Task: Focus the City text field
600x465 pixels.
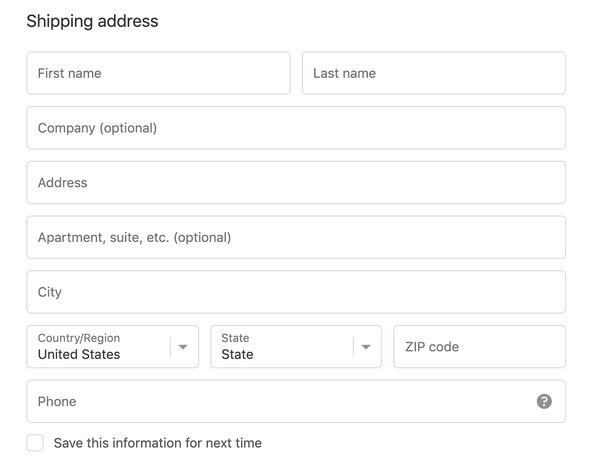Action: (x=296, y=292)
